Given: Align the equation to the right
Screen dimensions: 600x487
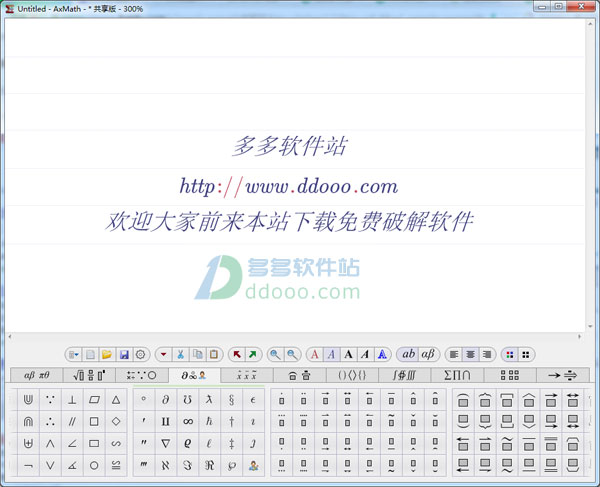Looking at the screenshot, I should (x=487, y=355).
